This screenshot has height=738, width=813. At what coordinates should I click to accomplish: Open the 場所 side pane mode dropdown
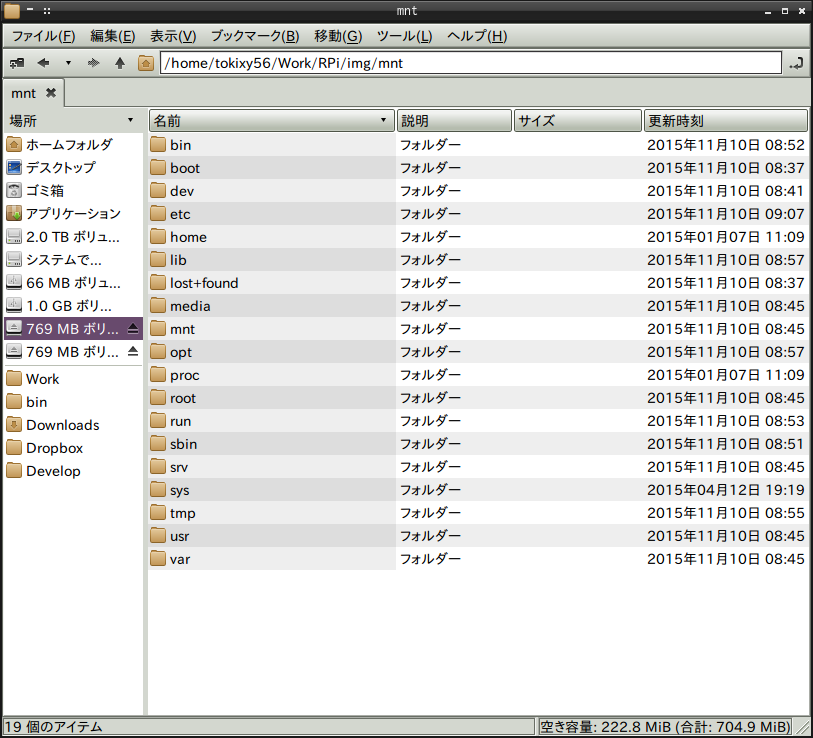pyautogui.click(x=73, y=120)
